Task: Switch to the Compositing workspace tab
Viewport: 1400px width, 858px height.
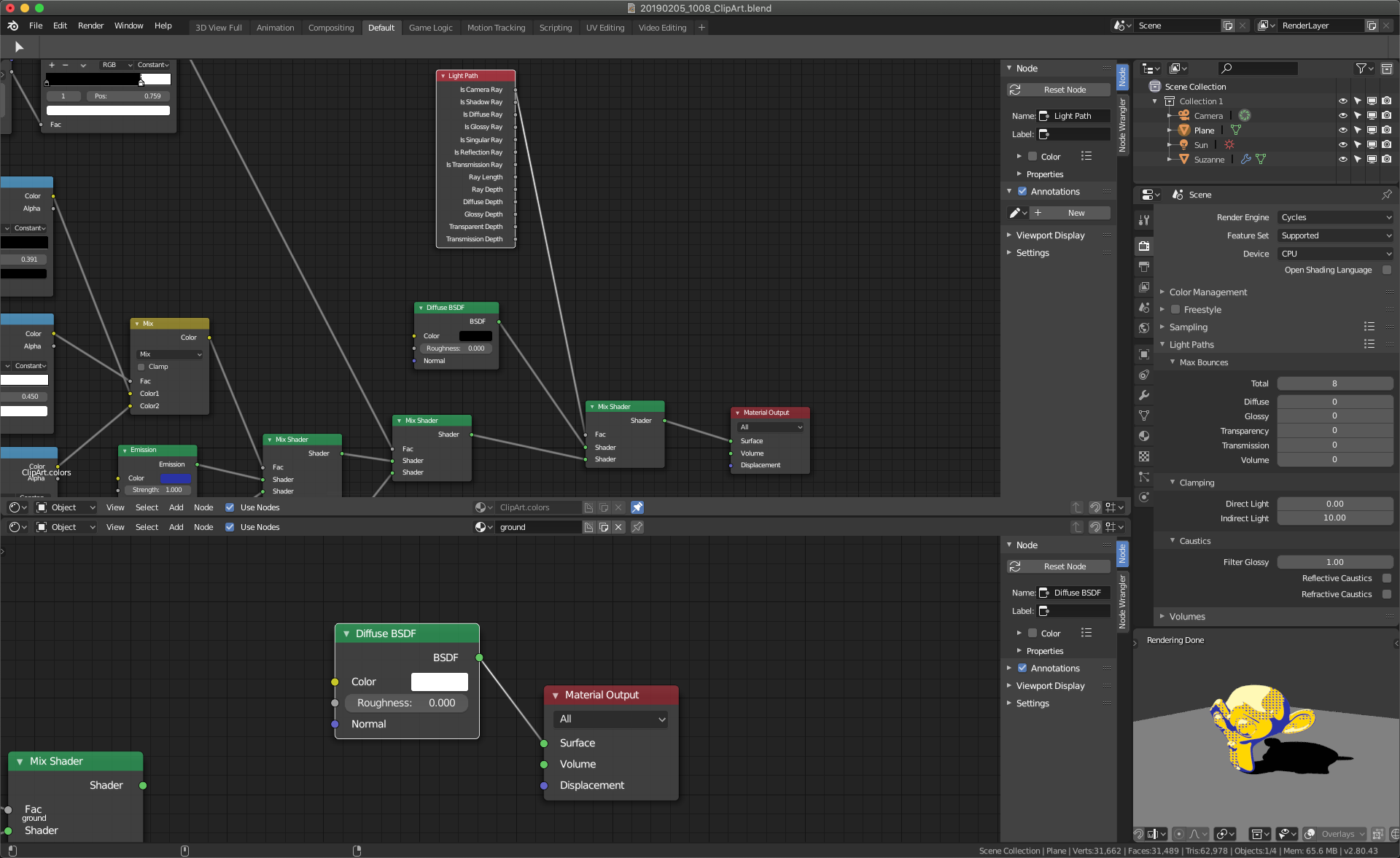Action: (x=330, y=28)
